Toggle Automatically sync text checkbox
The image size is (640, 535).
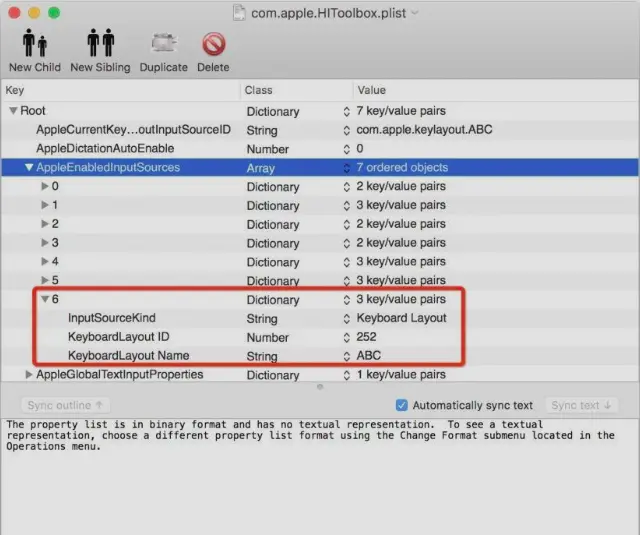point(402,405)
